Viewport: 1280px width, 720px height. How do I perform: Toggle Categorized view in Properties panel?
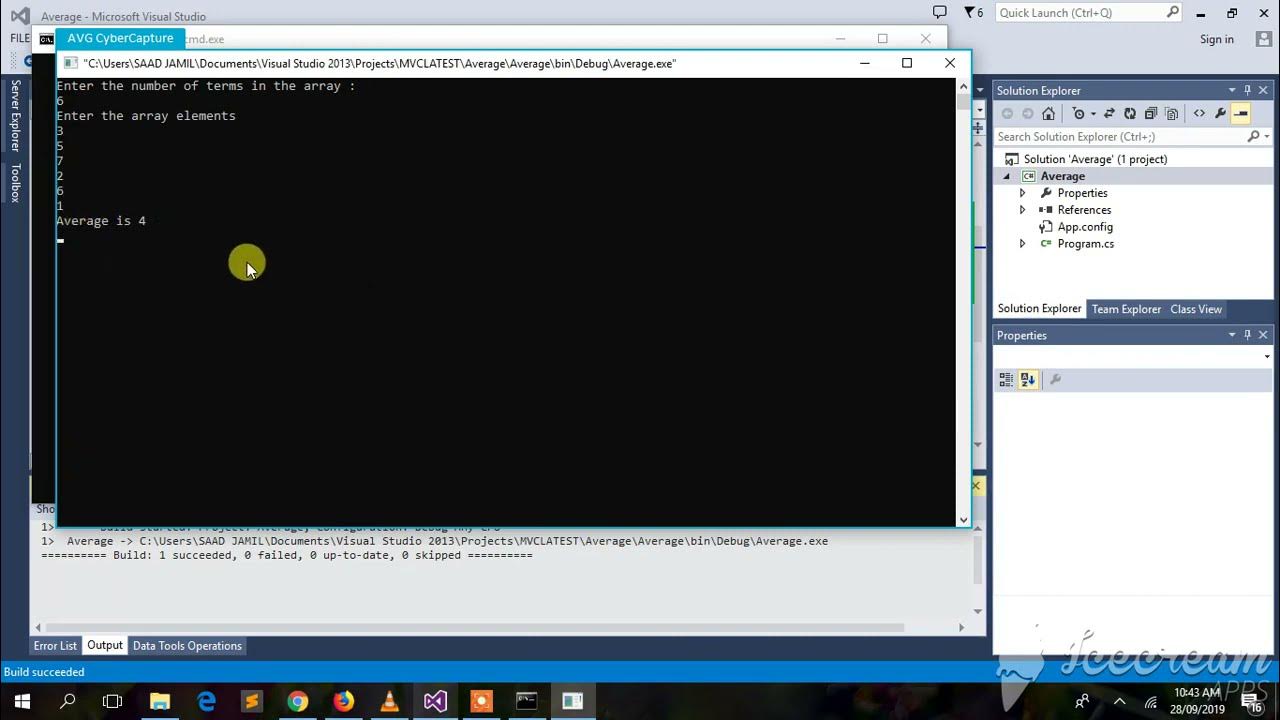[x=1006, y=380]
